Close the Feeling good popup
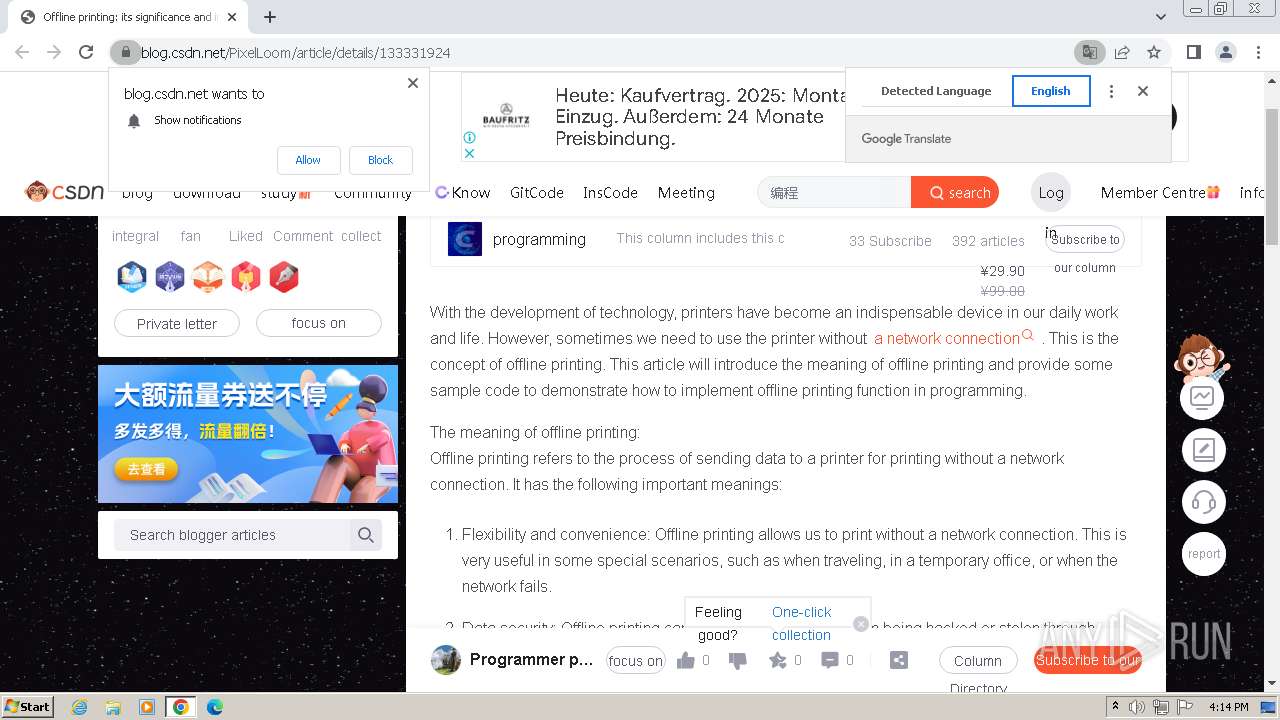1280x720 pixels. coord(861,624)
